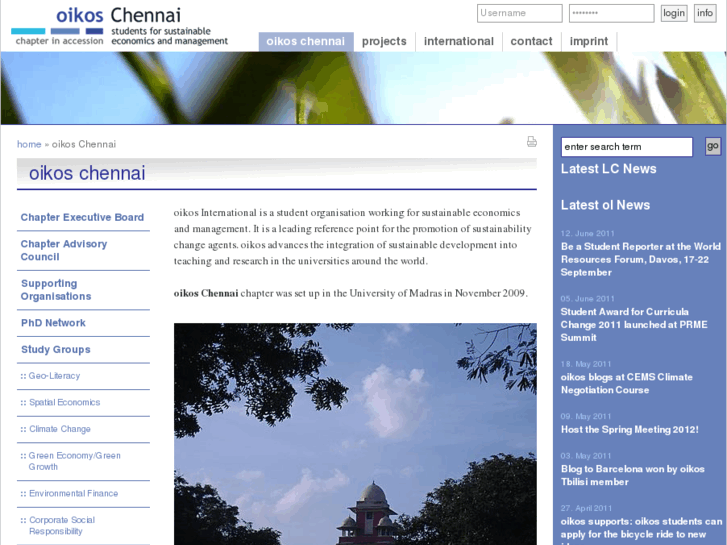Open the Study Groups page
This screenshot has height=545, width=727.
point(56,349)
